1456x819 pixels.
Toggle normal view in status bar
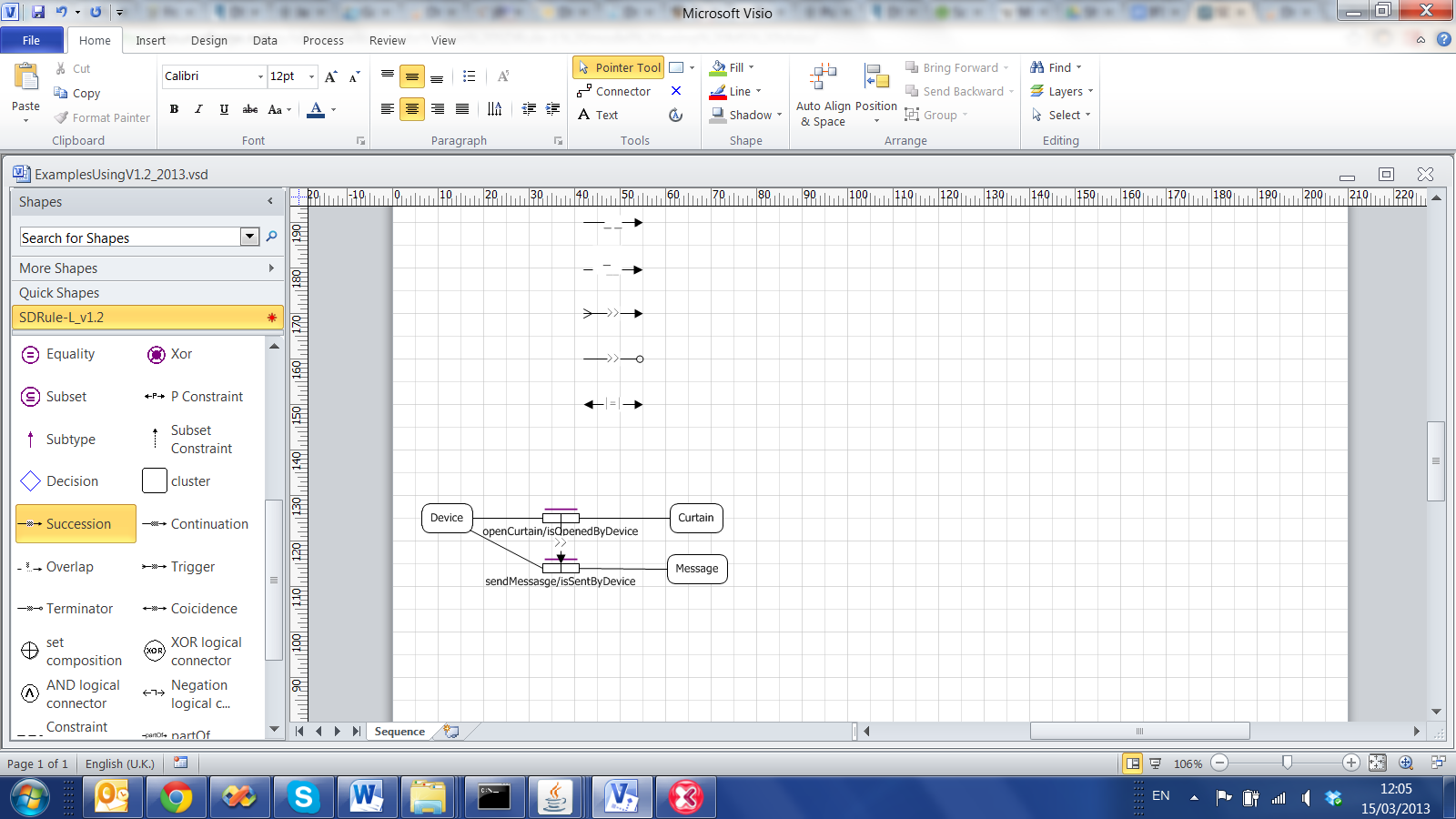point(1132,763)
